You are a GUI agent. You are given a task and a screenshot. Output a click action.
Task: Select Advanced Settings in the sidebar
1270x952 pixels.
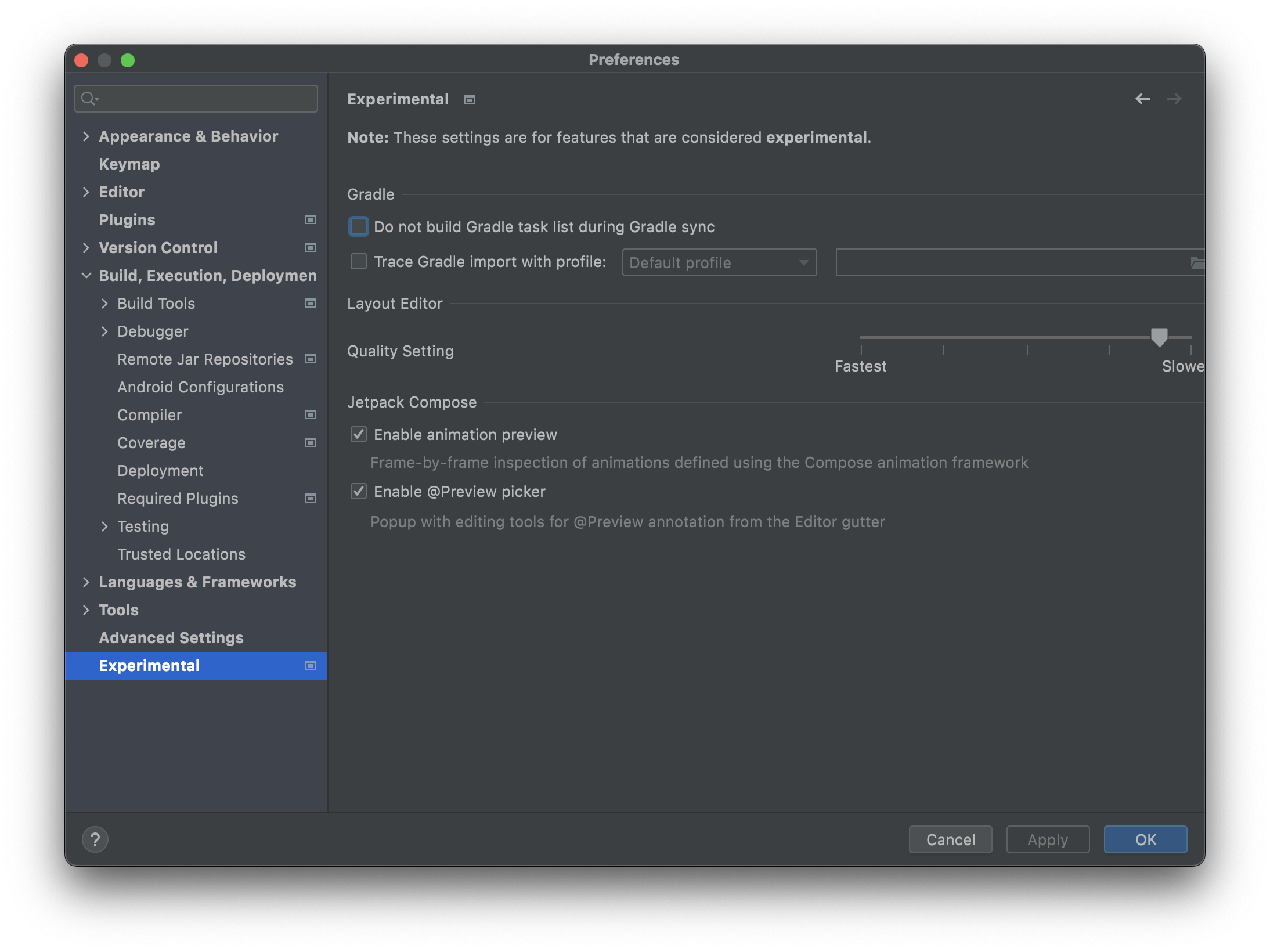[x=171, y=637]
